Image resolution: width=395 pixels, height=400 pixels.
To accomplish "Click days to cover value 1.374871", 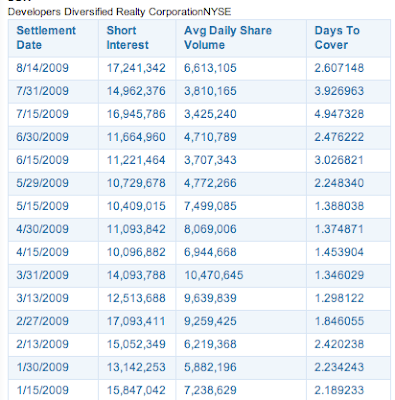I will click(339, 229).
